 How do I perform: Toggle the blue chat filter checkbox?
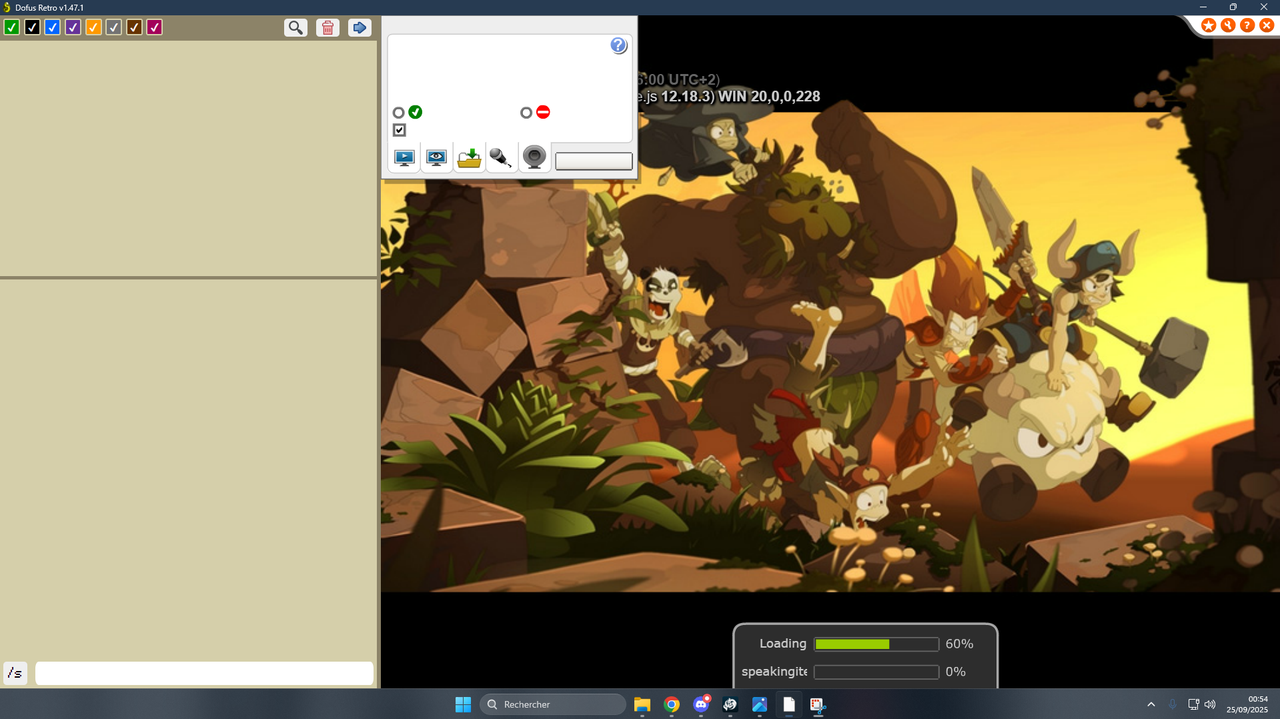pos(53,27)
